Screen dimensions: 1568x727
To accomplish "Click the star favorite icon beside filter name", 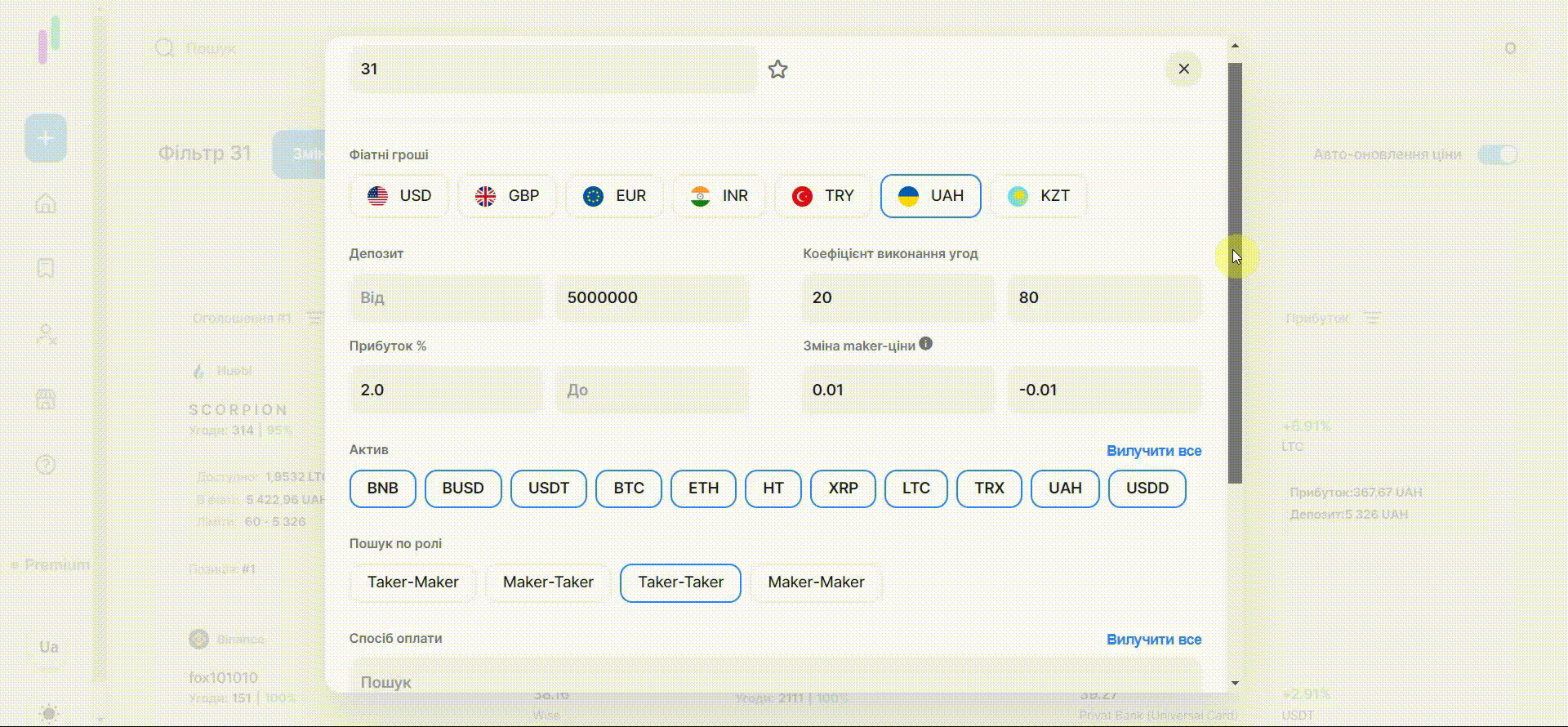I will (777, 69).
